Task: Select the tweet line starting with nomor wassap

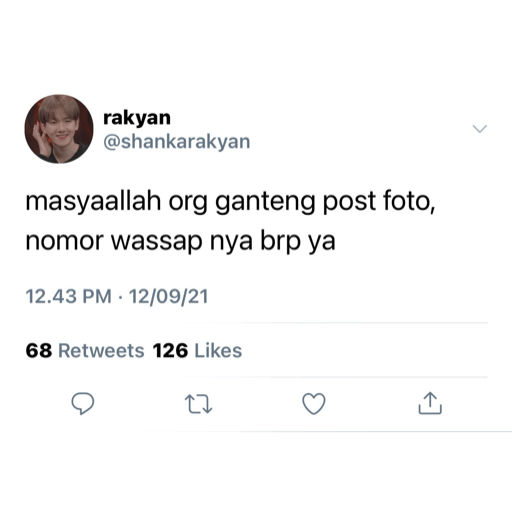Action: [x=180, y=241]
